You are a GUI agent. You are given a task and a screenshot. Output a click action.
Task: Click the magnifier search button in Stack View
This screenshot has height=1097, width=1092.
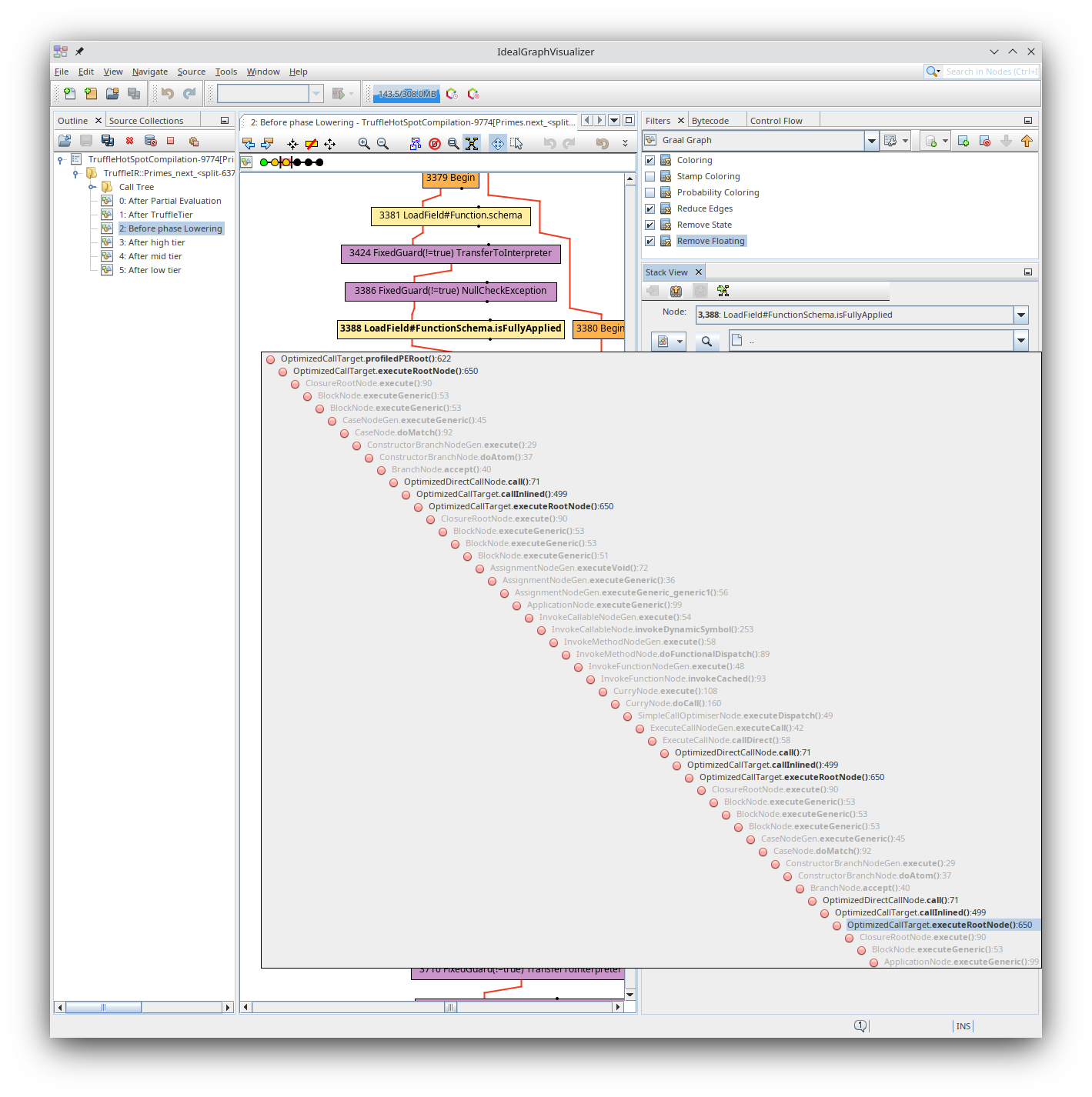point(706,341)
